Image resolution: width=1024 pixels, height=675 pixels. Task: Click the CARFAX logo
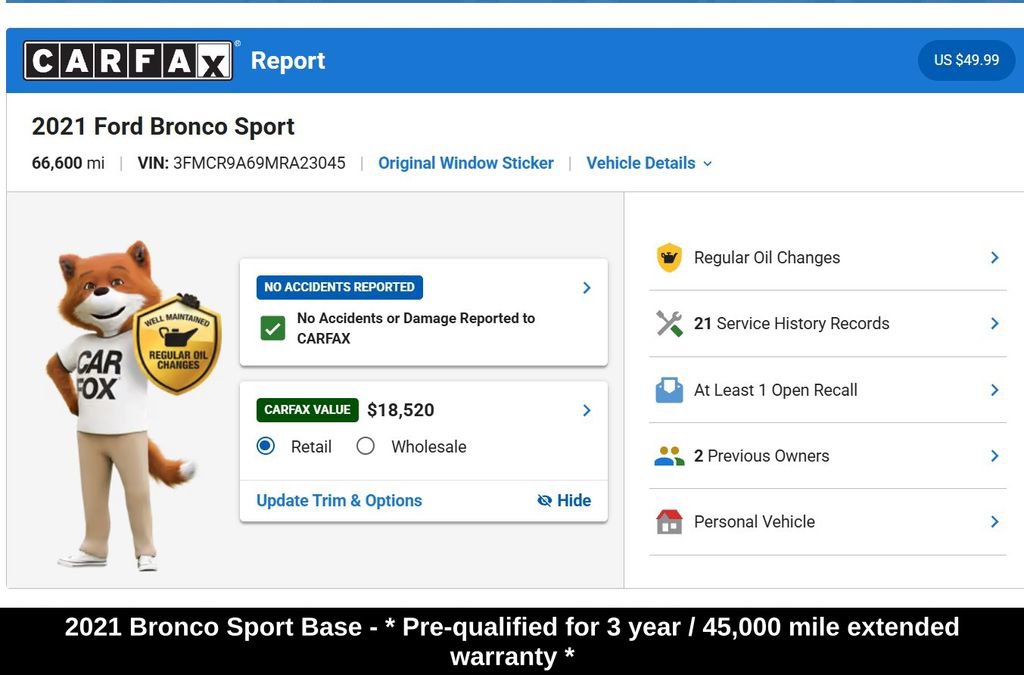128,61
